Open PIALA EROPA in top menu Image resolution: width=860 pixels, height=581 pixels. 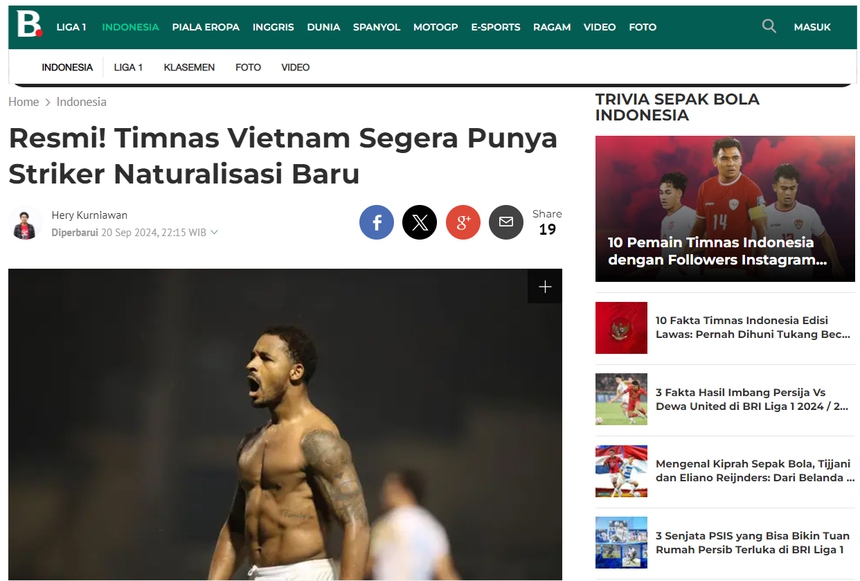(x=206, y=27)
